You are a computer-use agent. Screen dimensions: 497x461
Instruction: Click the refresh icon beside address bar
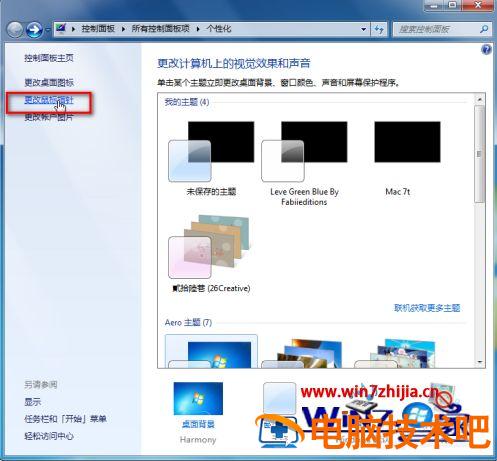click(379, 29)
